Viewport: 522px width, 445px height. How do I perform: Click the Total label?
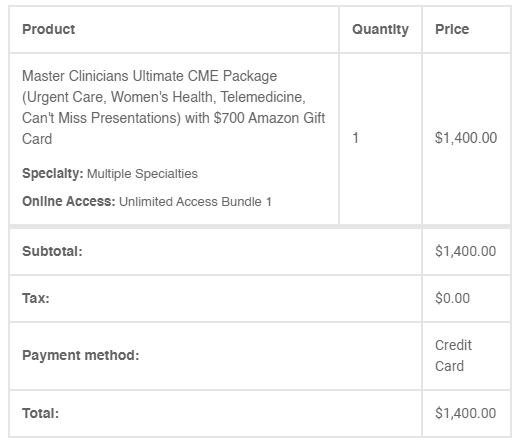pos(40,413)
